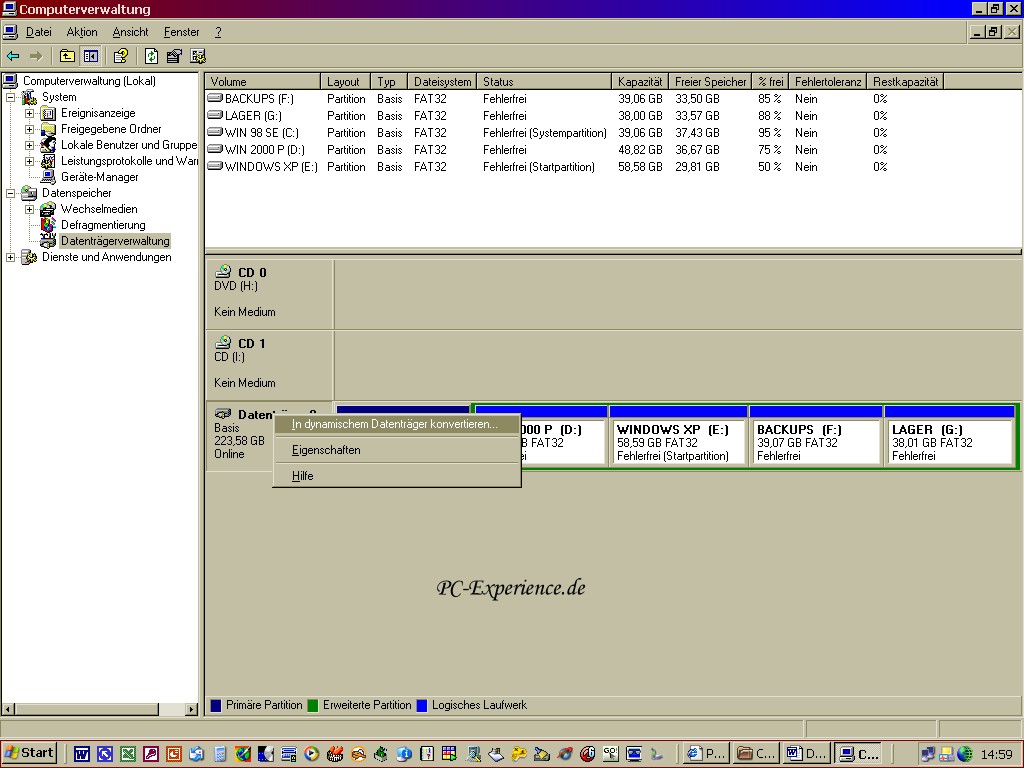Click tree pane scrollbar left arrow
Viewport: 1024px width, 768px height.
(8, 709)
